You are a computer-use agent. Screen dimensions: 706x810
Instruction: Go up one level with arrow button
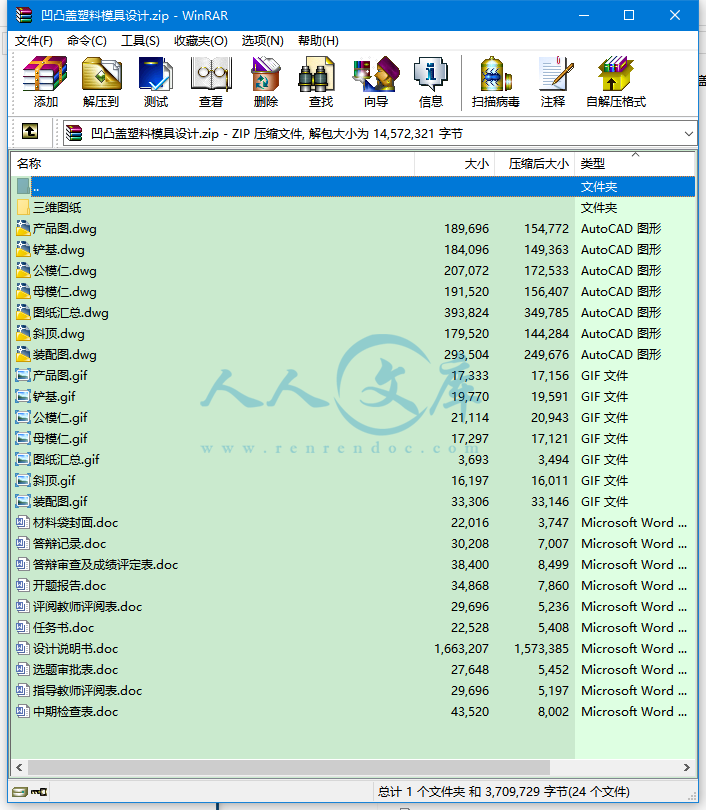point(30,132)
